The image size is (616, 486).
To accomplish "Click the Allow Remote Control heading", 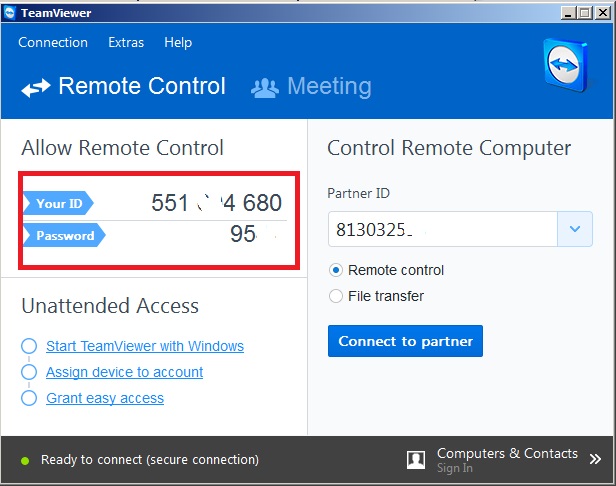I will click(x=122, y=148).
